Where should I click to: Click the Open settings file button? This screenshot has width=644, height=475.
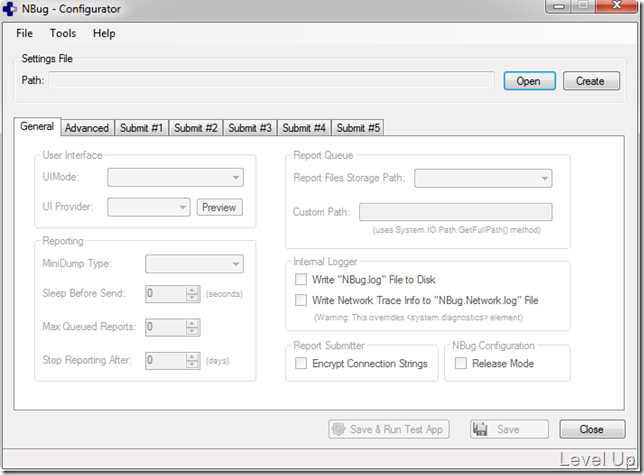pos(529,81)
